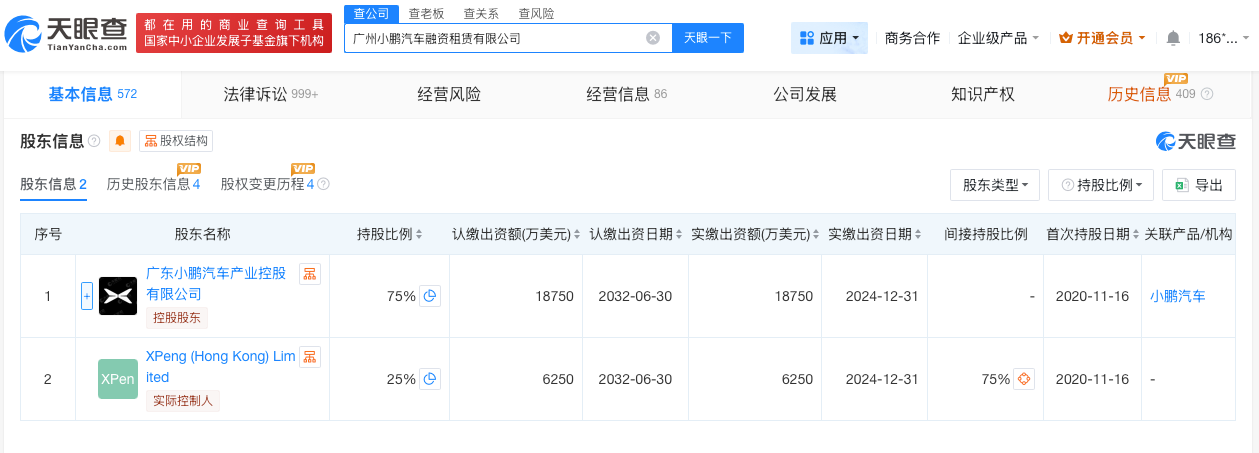Select the 经营风险 tab
1259x453 pixels.
[449, 94]
